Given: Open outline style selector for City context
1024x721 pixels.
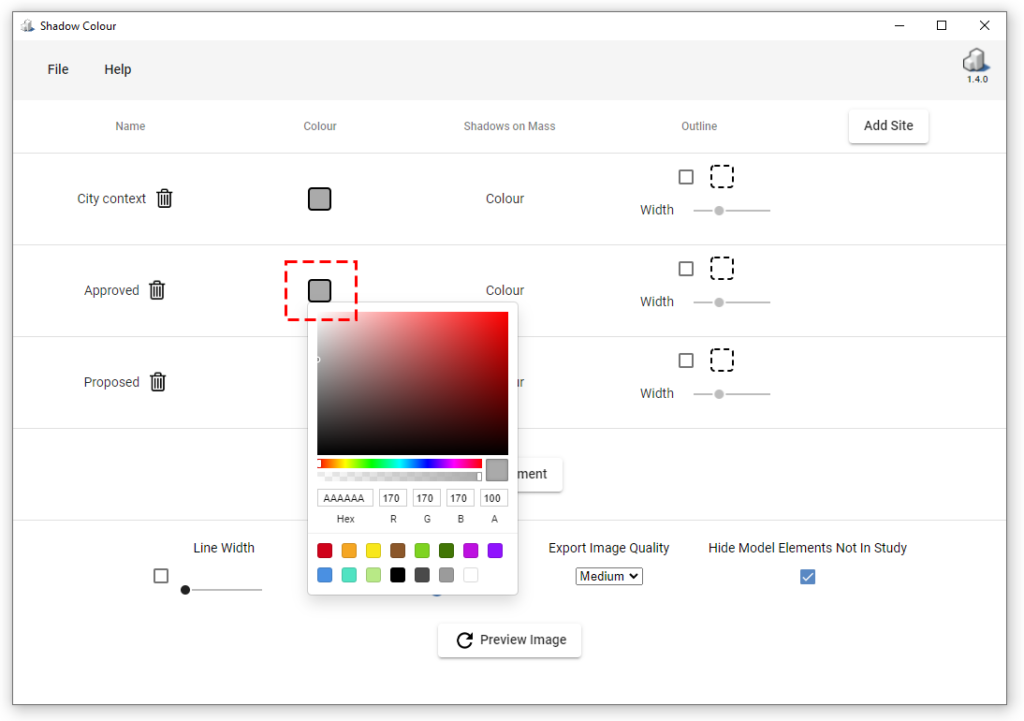Looking at the screenshot, I should point(722,175).
